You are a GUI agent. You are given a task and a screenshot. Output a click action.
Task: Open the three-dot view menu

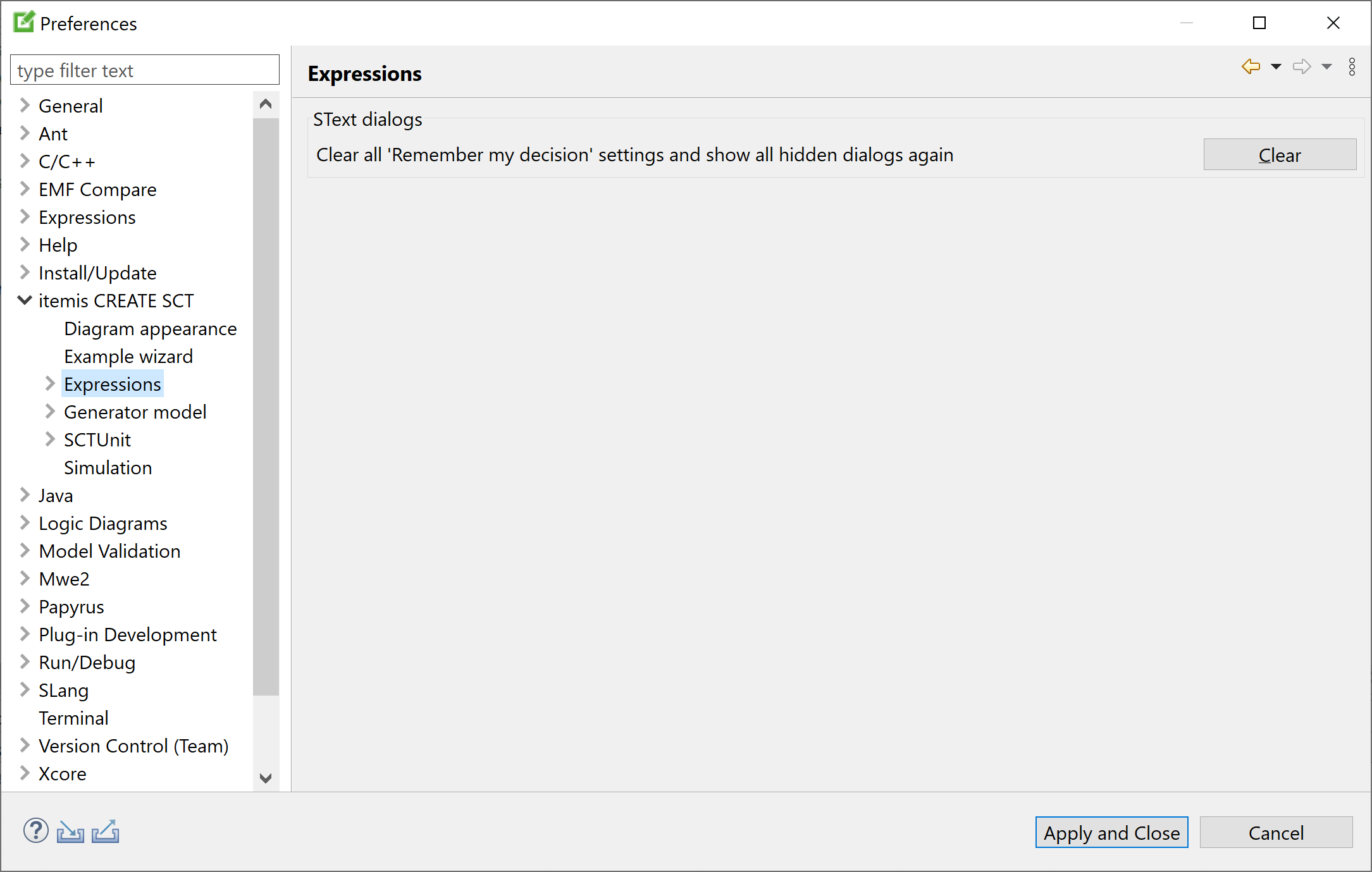[x=1352, y=66]
